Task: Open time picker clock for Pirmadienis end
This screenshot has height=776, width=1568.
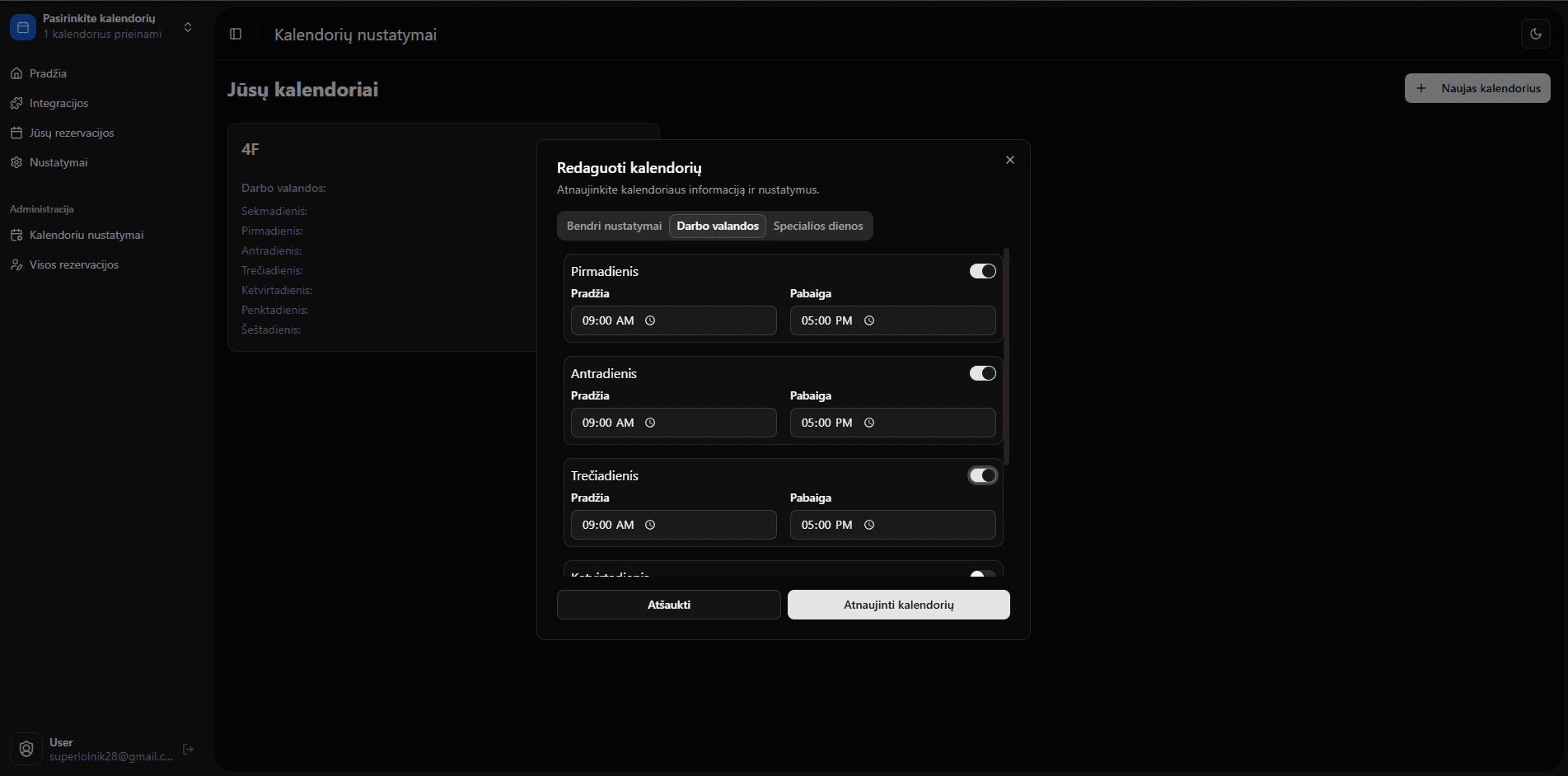Action: [x=869, y=320]
